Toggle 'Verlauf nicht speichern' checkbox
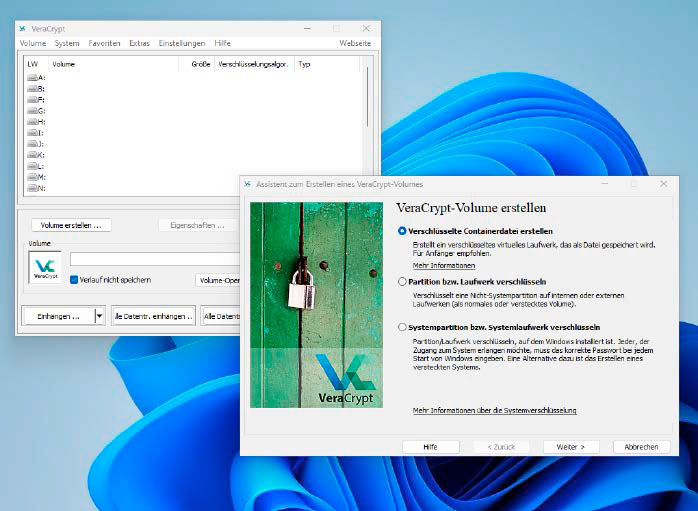698x511 pixels. tap(74, 280)
